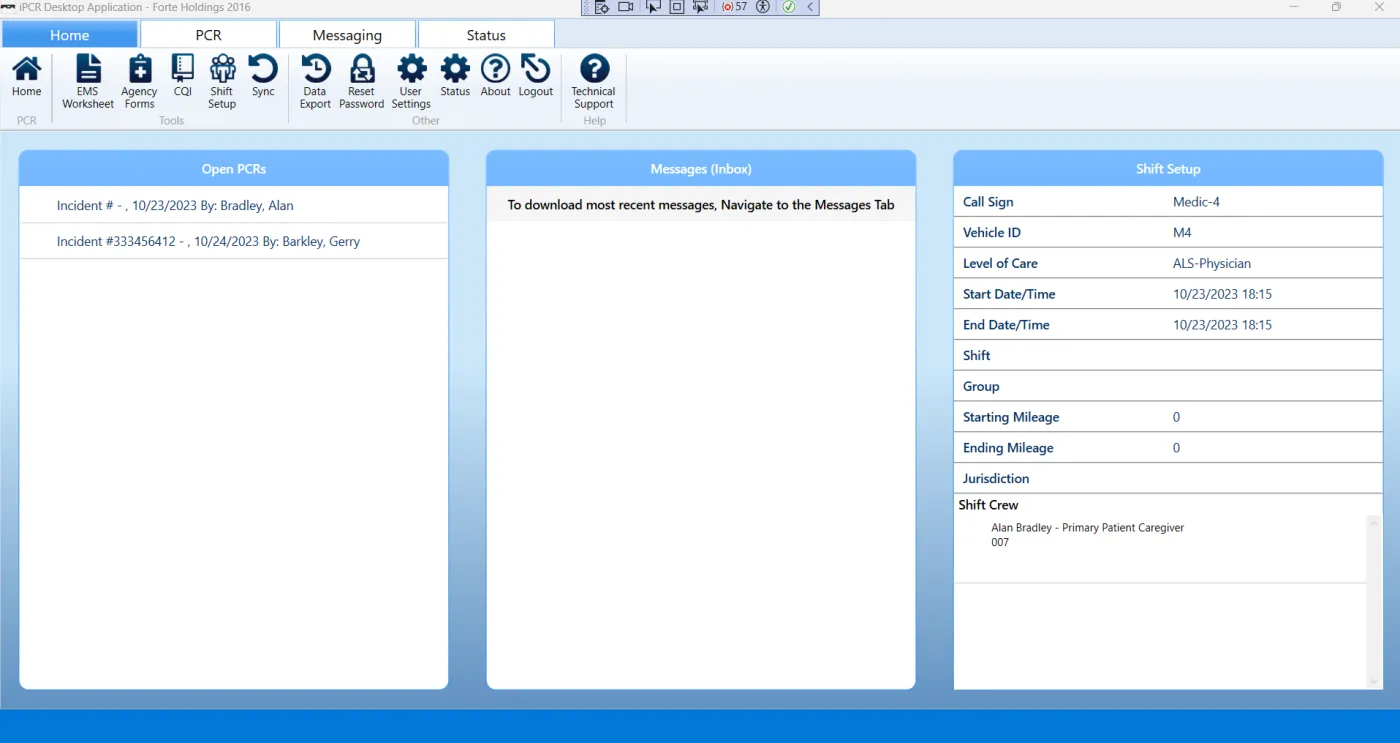Open Shift Setup from the ribbon

[x=222, y=82]
